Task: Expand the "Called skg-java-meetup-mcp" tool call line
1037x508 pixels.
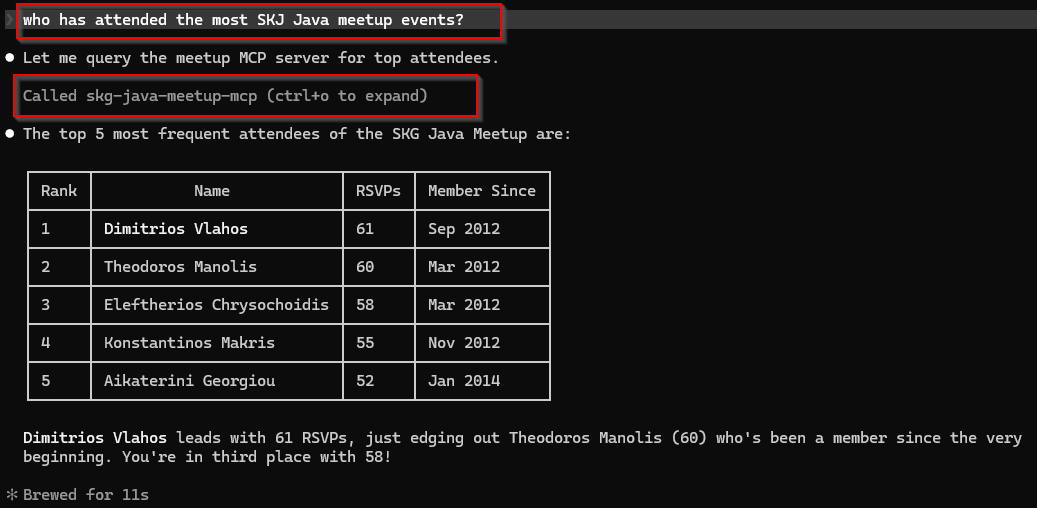Action: click(226, 96)
